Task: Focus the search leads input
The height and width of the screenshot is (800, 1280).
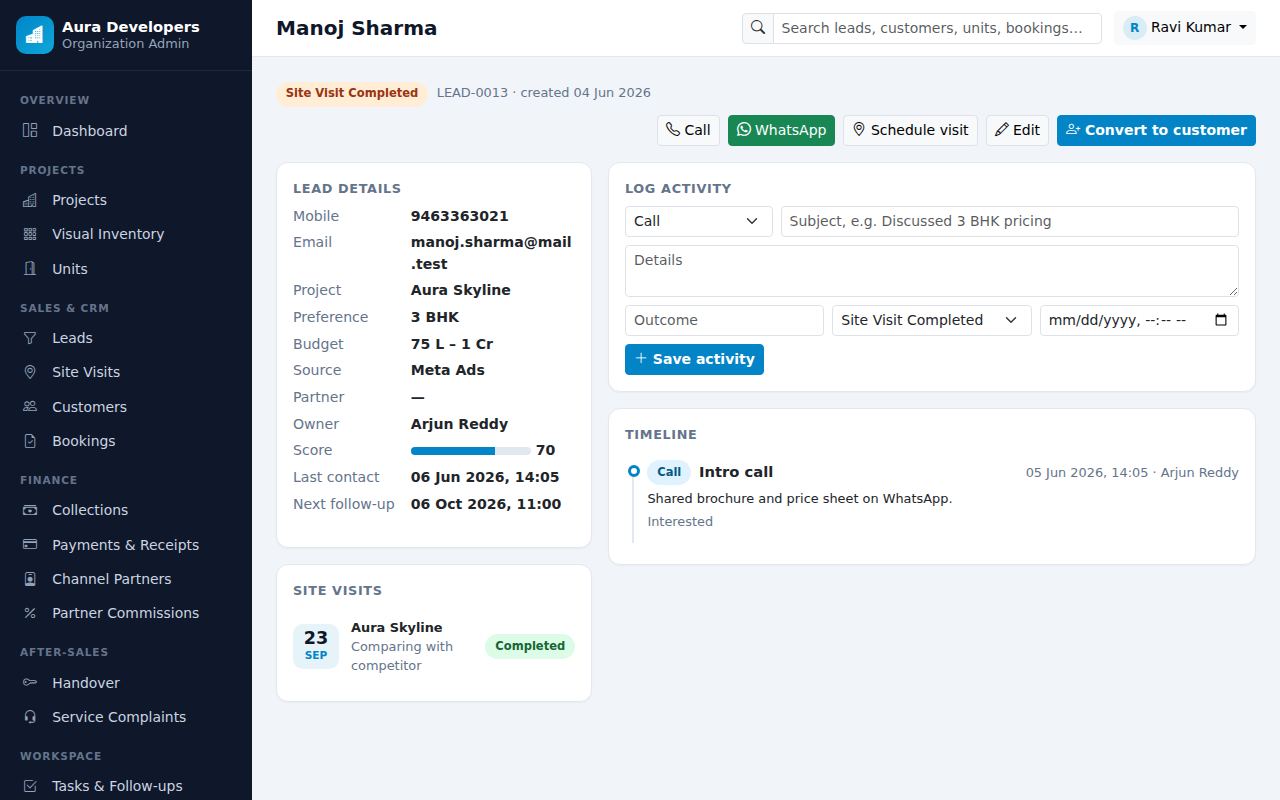Action: (937, 28)
